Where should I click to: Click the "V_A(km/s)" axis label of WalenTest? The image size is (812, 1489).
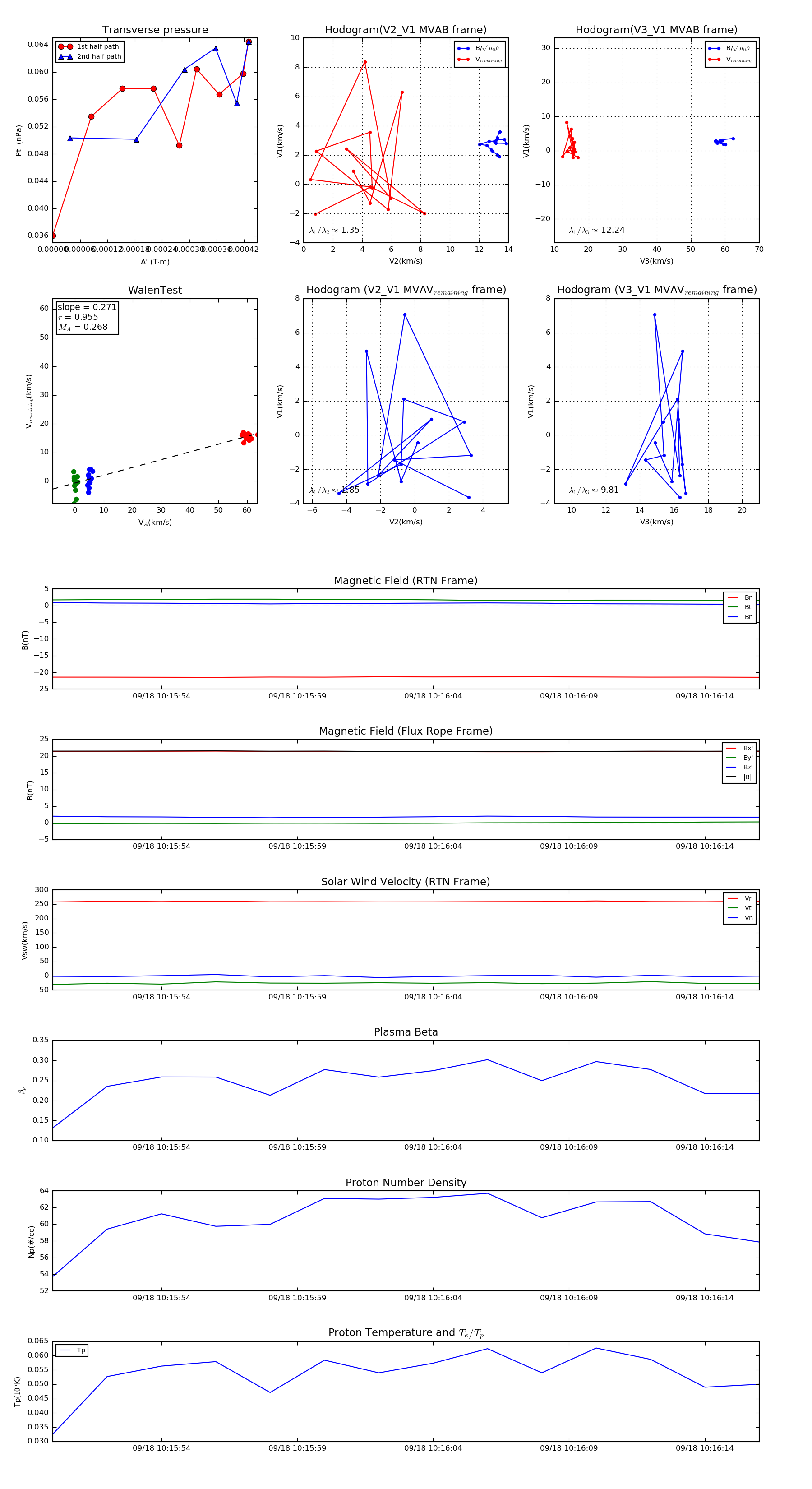click(155, 523)
